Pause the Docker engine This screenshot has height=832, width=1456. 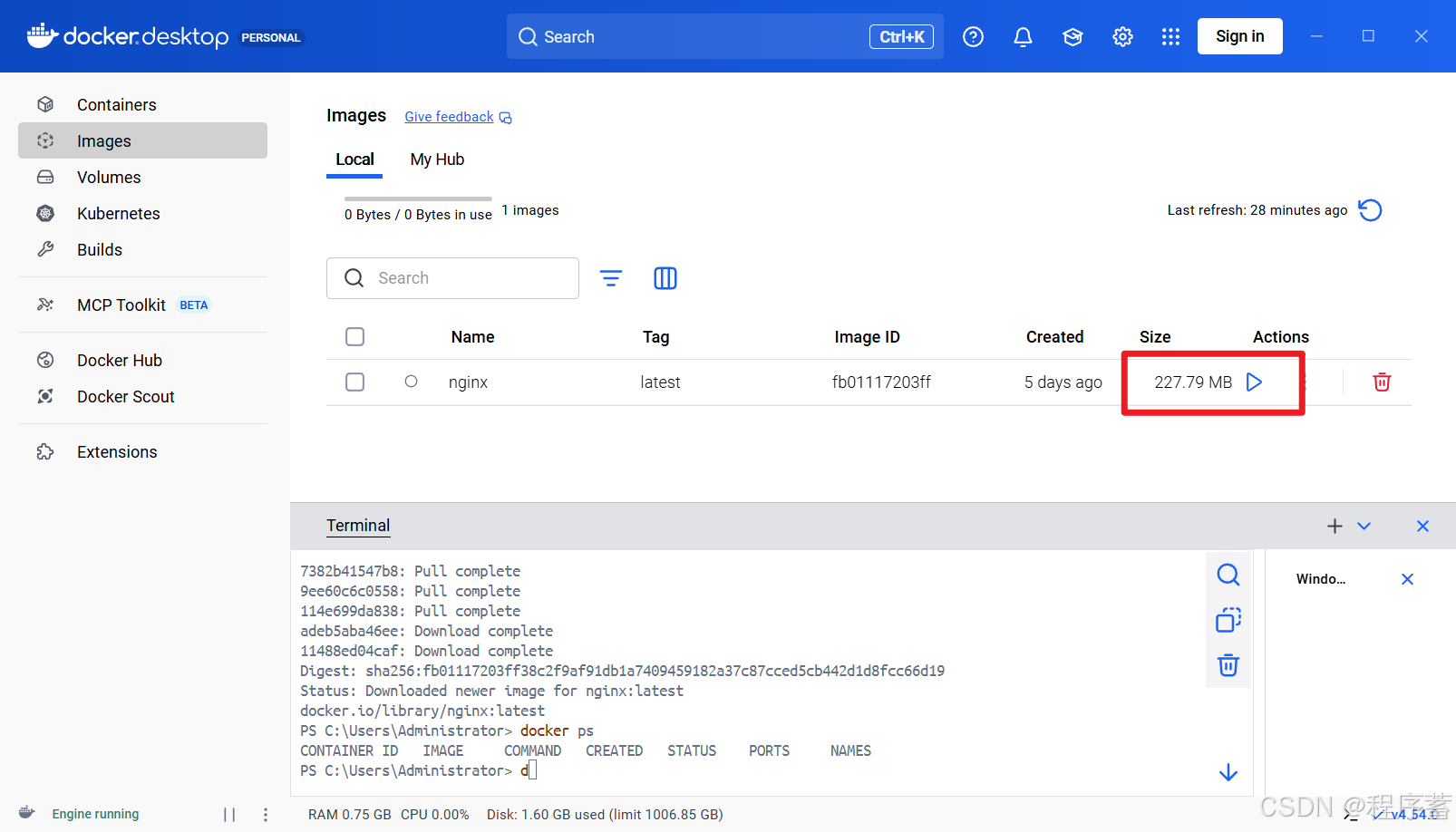pyautogui.click(x=229, y=815)
